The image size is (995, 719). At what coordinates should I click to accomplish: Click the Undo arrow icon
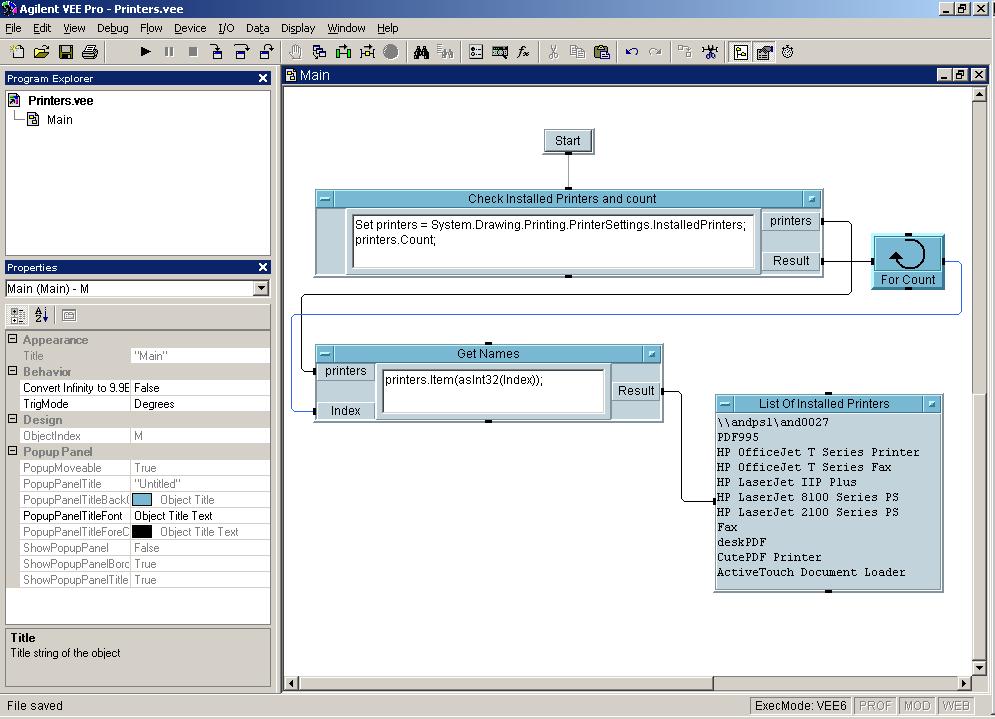click(x=631, y=52)
